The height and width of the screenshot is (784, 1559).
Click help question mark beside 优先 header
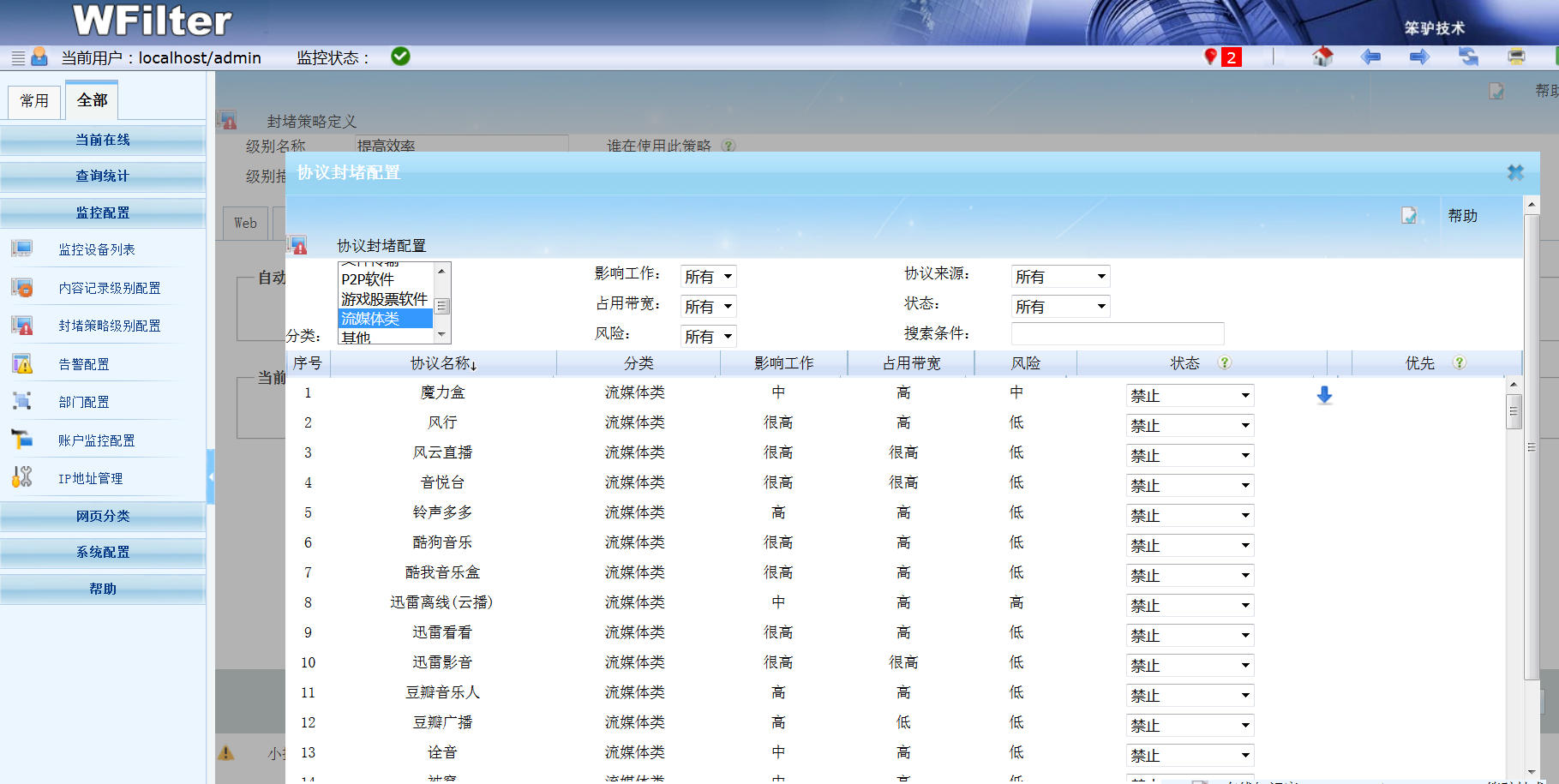(1459, 362)
